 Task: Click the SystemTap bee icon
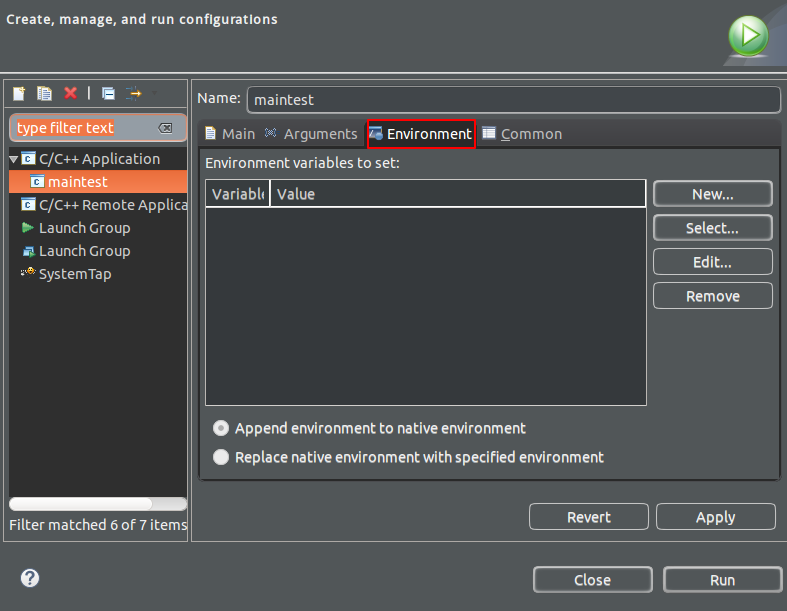28,272
